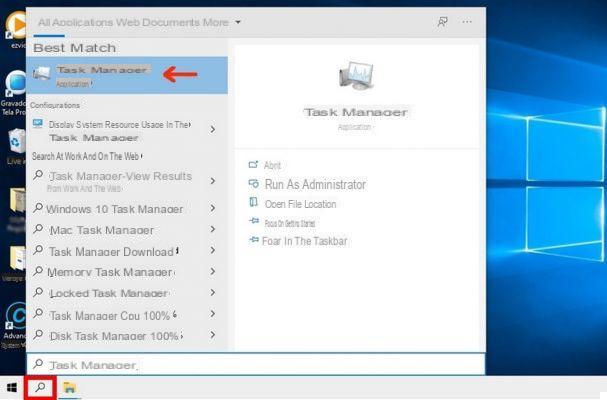Click the search box containing Task Manager
Viewport: 607px width, 400px height.
(x=255, y=364)
